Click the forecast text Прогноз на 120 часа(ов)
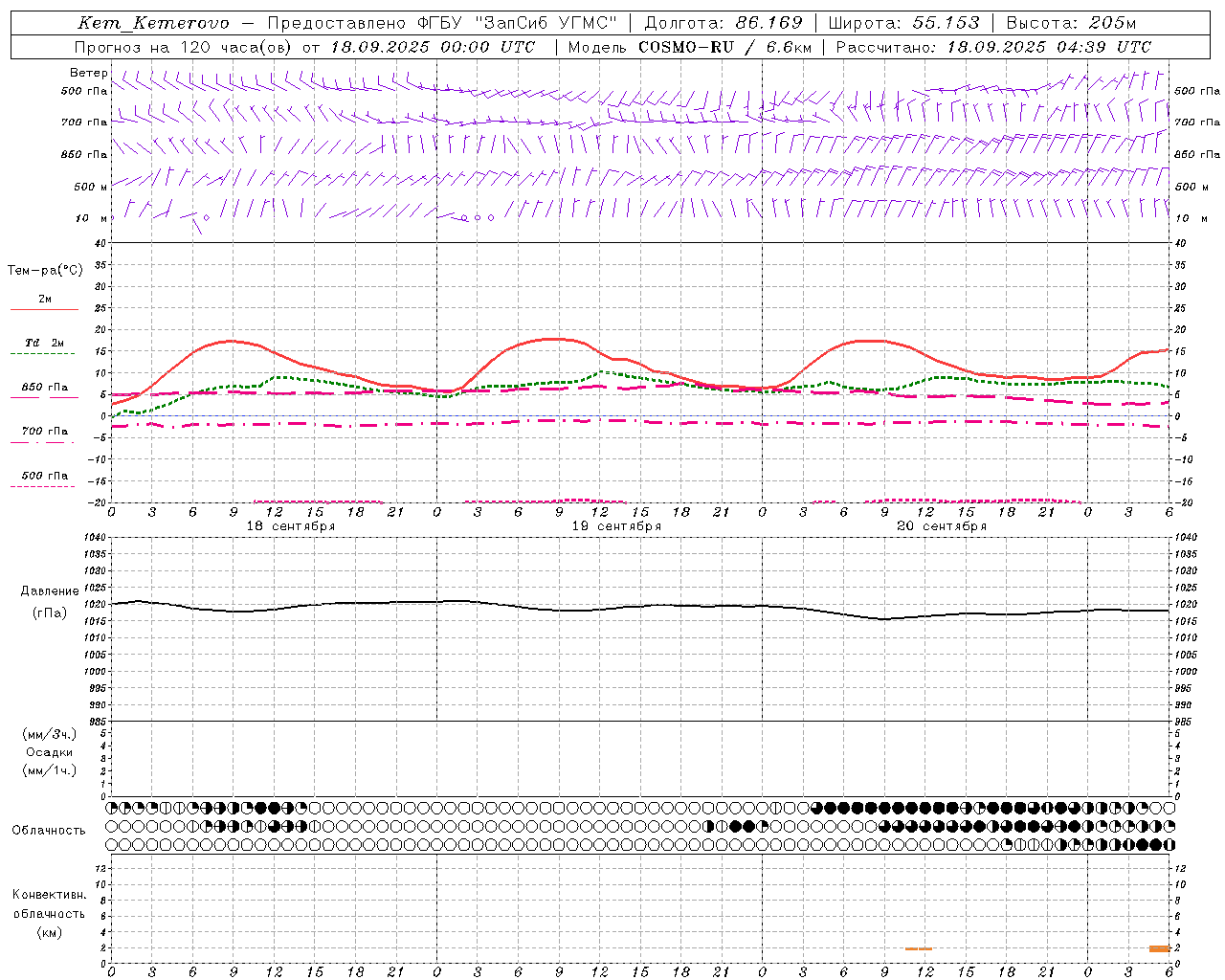Viewport: 1225px width, 980px height. [x=184, y=47]
